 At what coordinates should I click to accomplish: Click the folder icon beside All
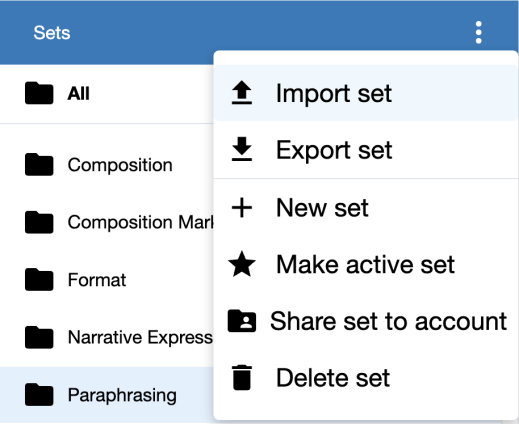(x=39, y=93)
